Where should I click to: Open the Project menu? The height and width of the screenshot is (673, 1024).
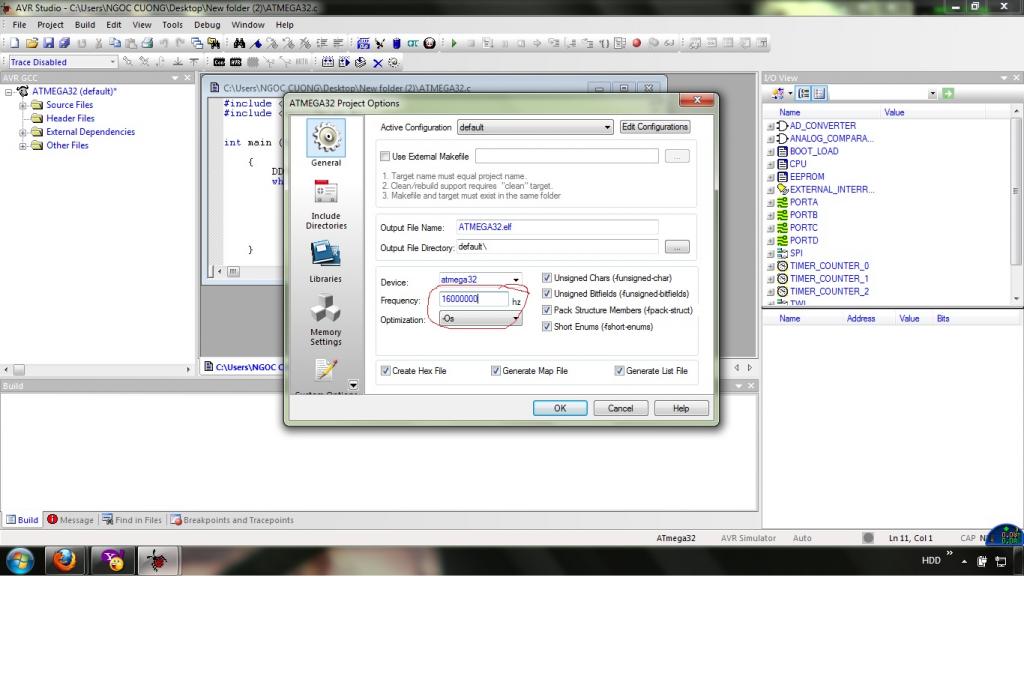[50, 25]
